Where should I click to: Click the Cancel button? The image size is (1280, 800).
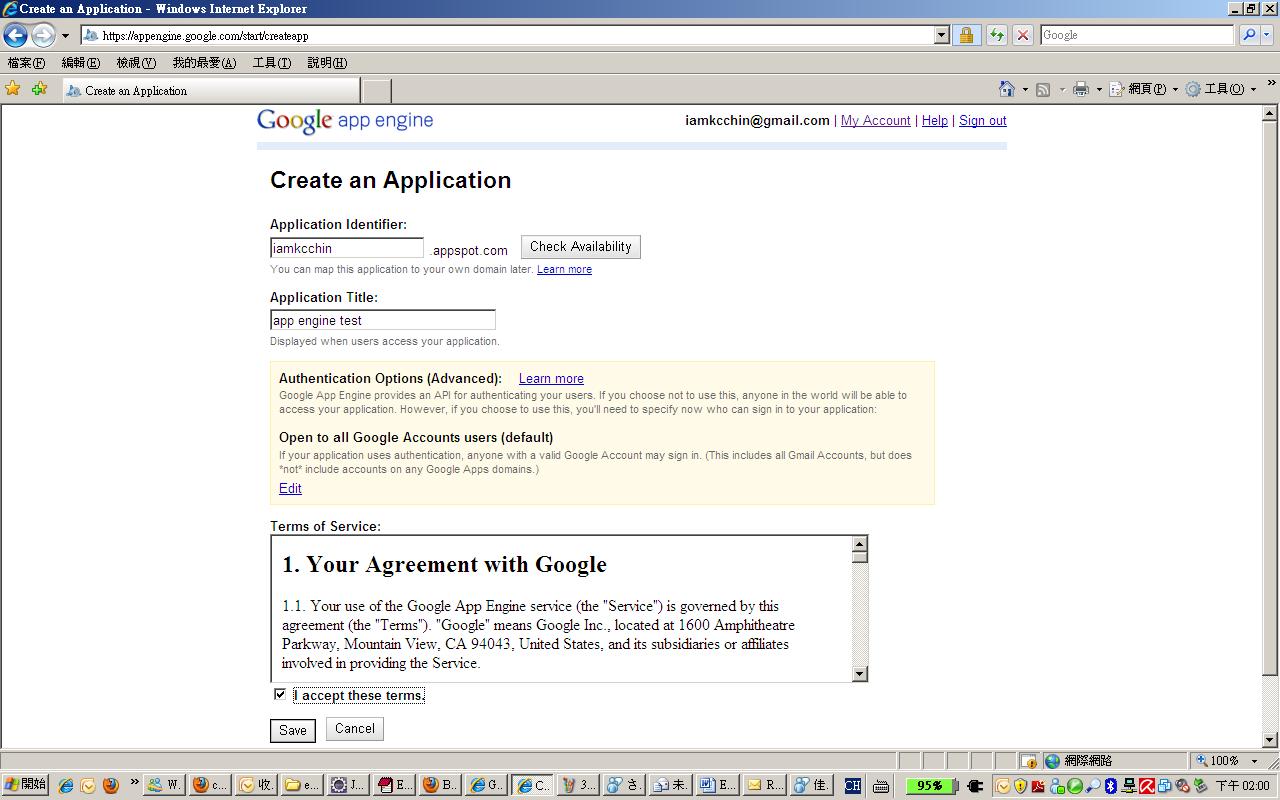(x=355, y=729)
